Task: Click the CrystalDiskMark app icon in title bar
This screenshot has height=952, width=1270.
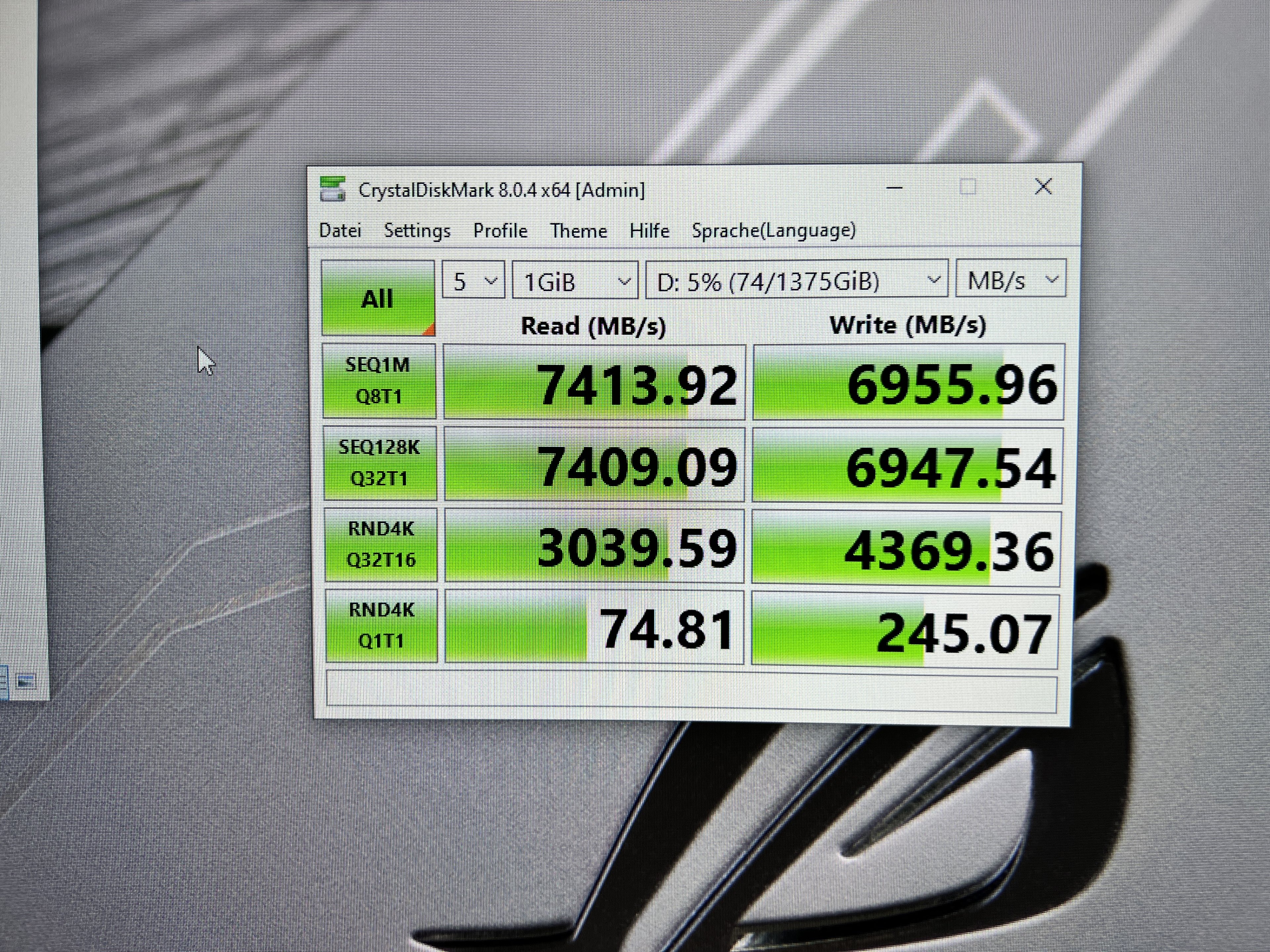Action: pos(332,189)
